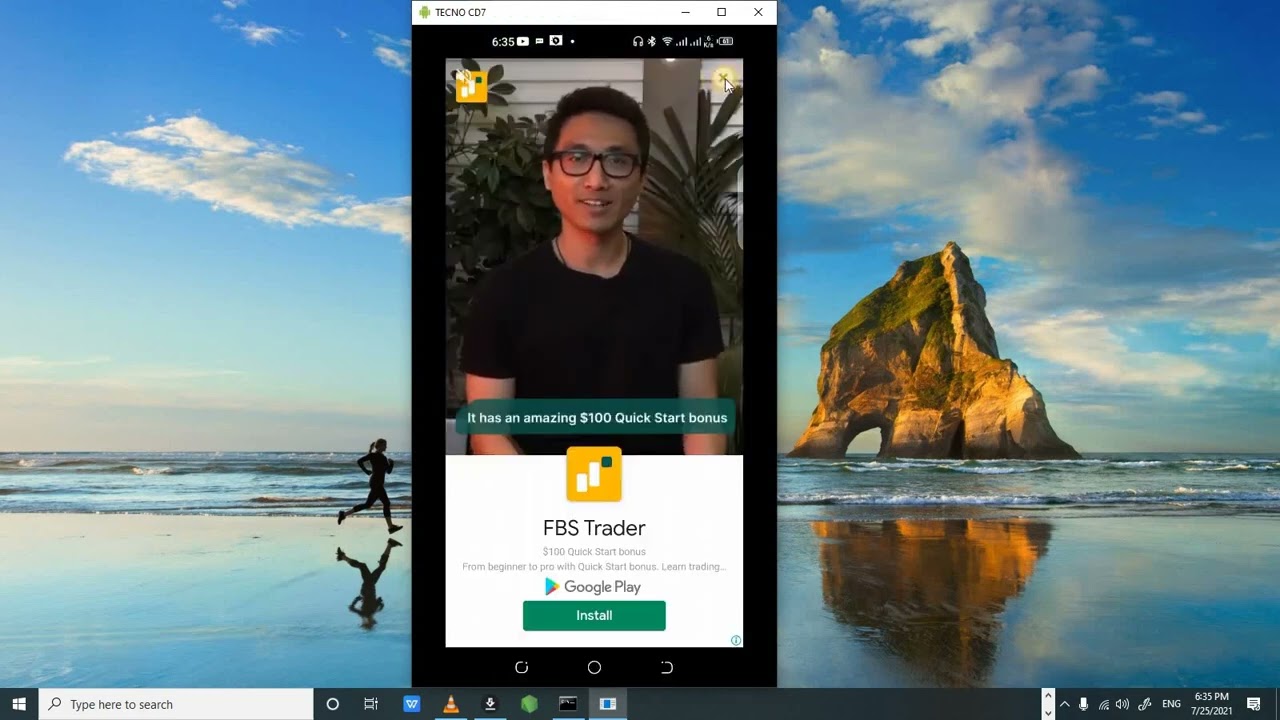Open the clock showing 6:35 PM
This screenshot has width=1280, height=720.
point(1211,704)
